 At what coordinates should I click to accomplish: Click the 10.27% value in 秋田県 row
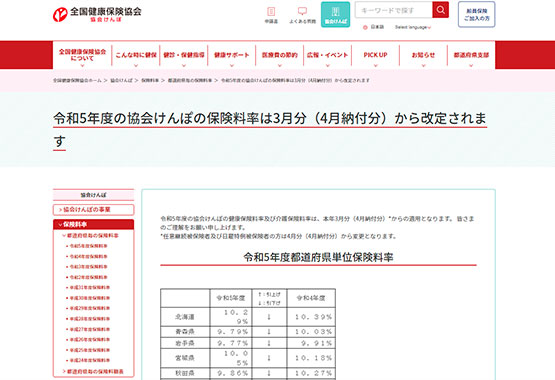(x=313, y=373)
